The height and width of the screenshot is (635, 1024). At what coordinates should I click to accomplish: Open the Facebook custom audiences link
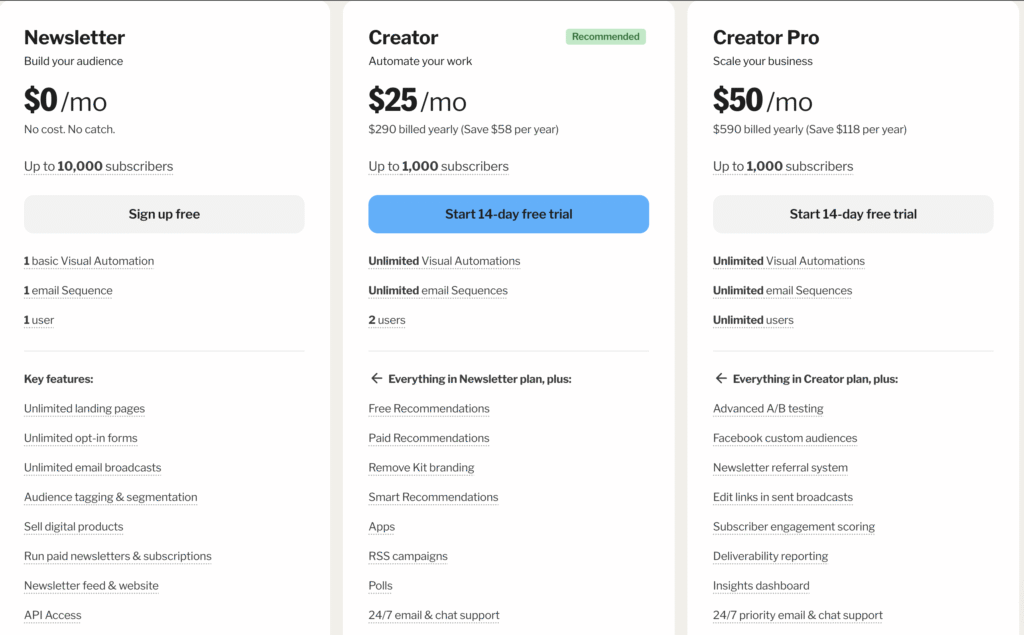coord(785,438)
